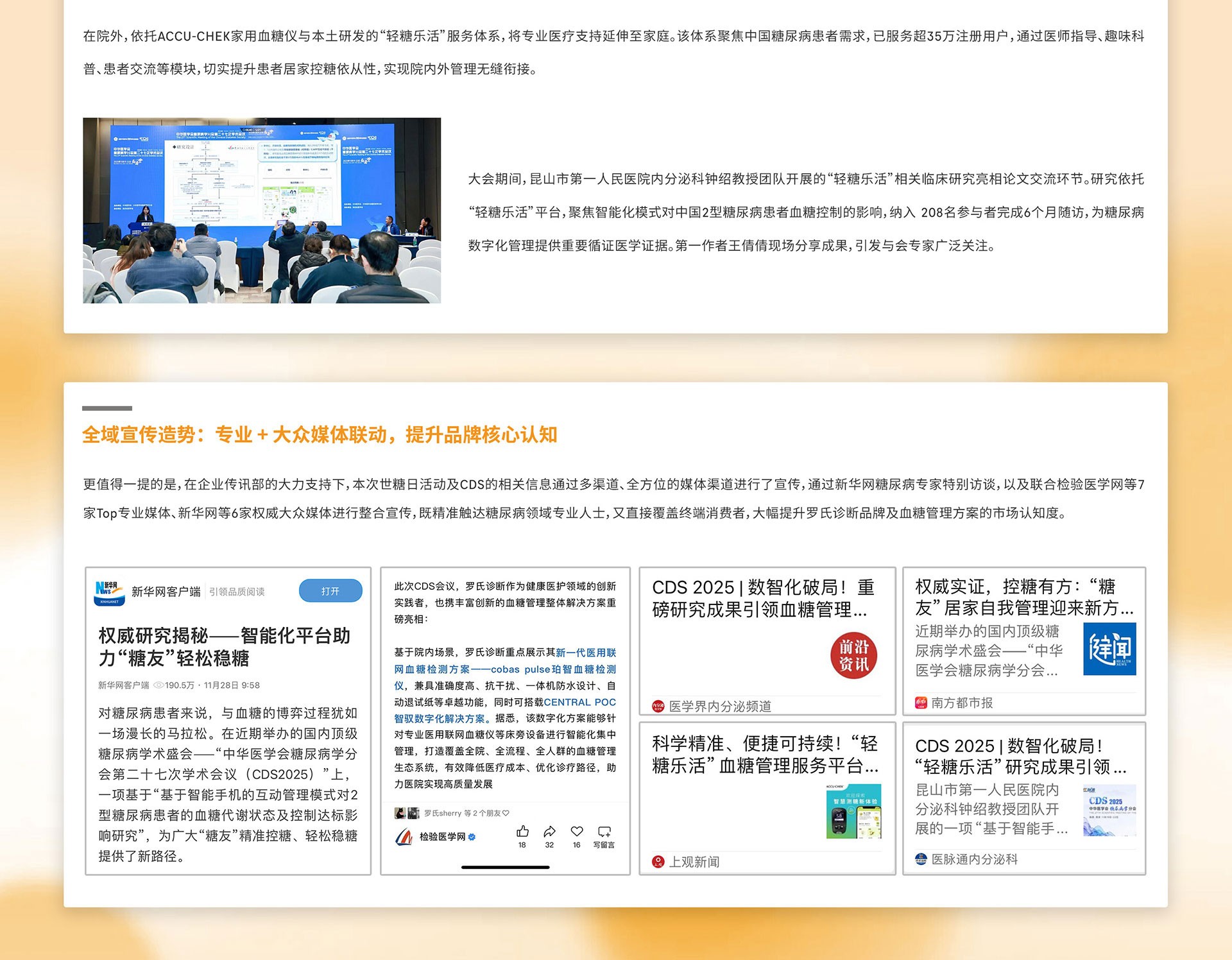Click the 全域宣传造势 orange section heading
The image size is (1232, 960).
320,435
